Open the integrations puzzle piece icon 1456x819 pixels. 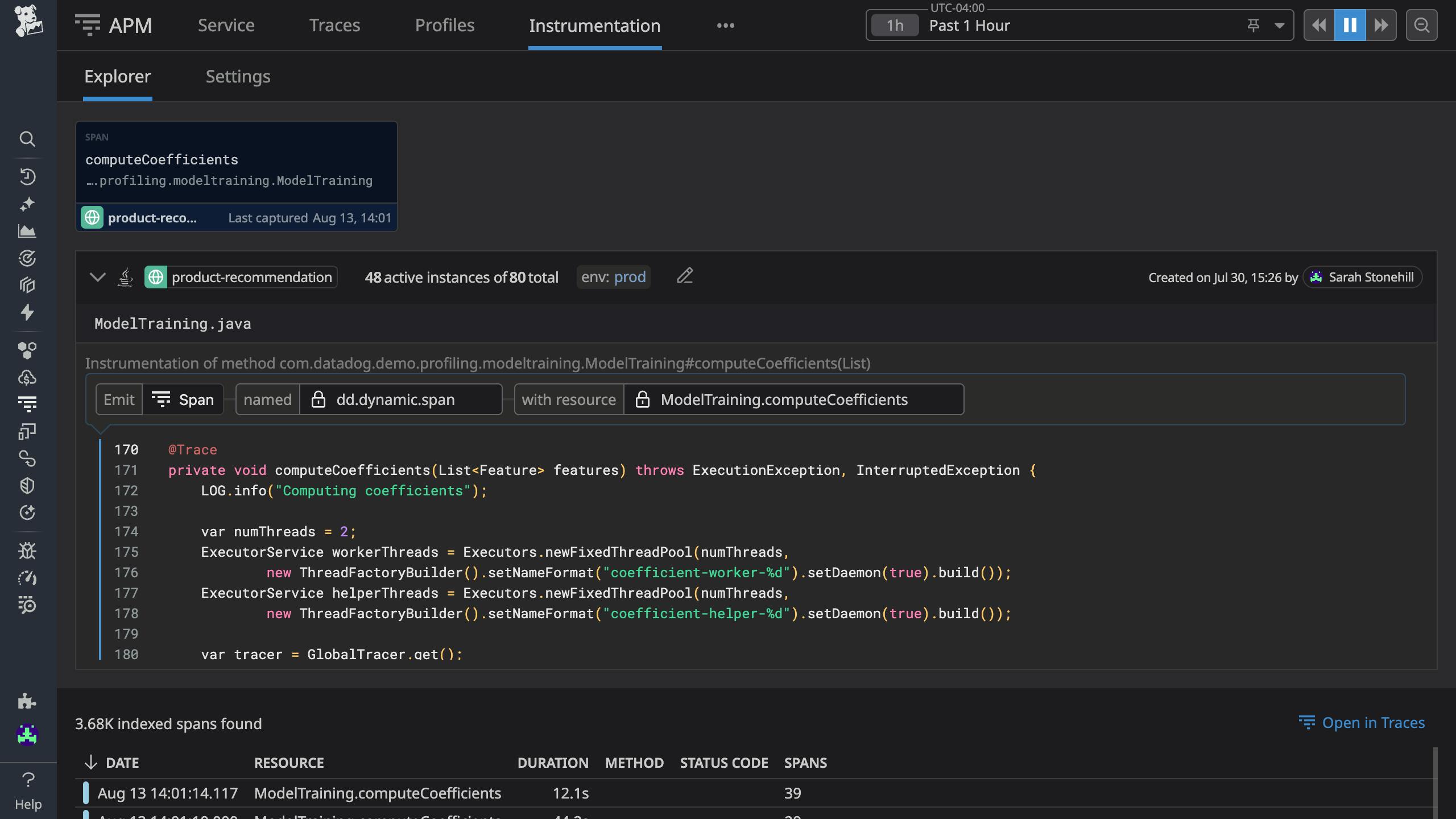point(27,701)
